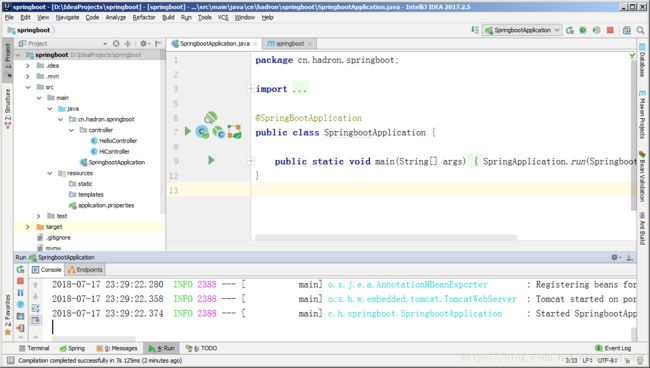Select HiController class in tree

[x=110, y=152]
